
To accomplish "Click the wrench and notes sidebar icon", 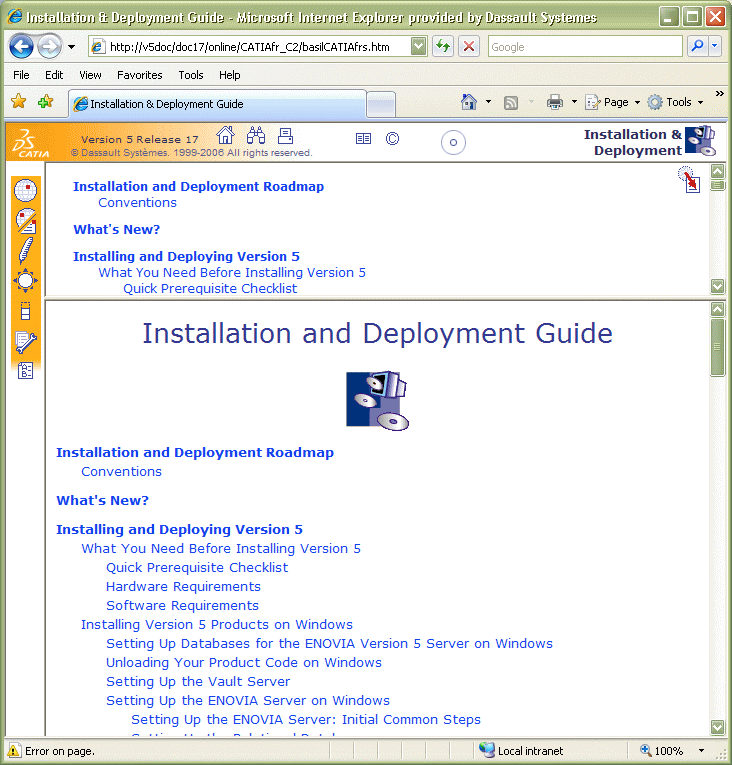I will click(26, 342).
